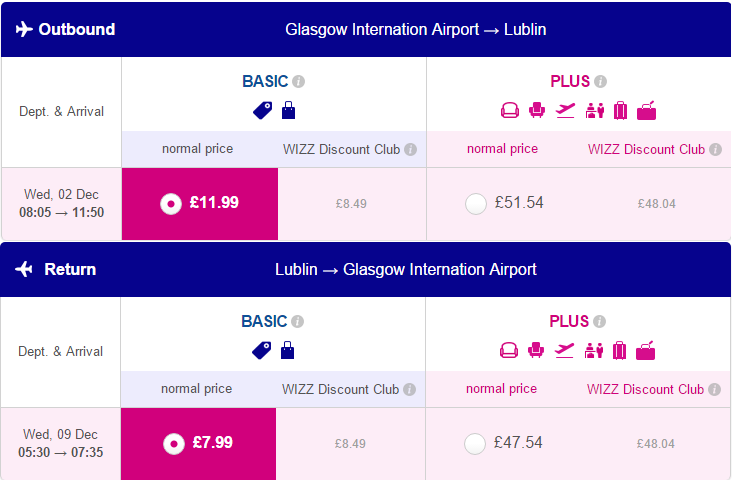Click the outbound PLUS info icon

tap(600, 82)
